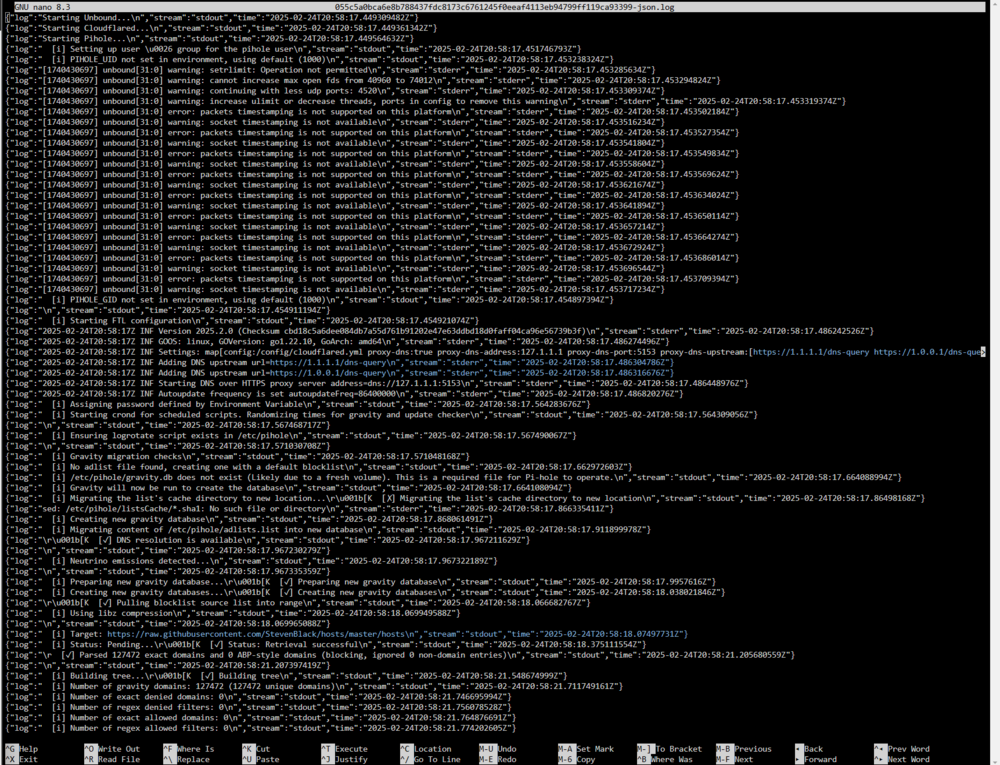Open 1.1.1.1 link in Adding DNS upstream line
1000x765 pixels.
click(330, 362)
